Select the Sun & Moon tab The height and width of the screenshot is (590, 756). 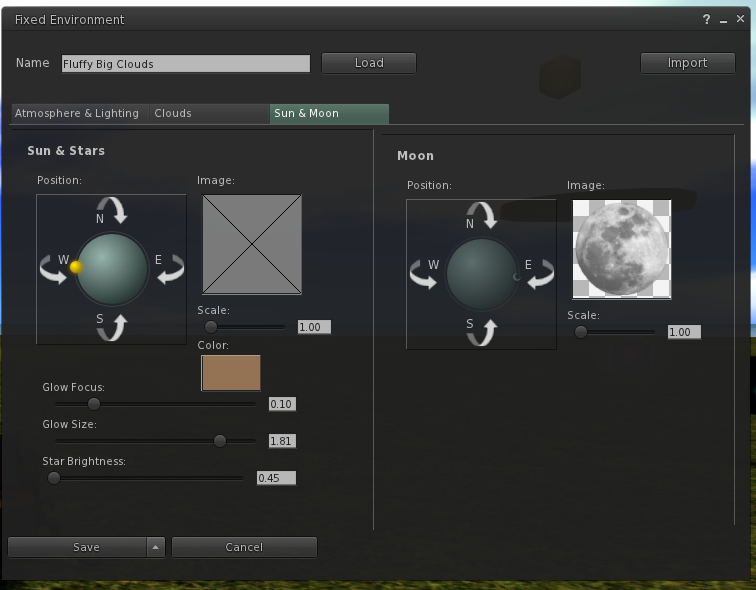(307, 114)
